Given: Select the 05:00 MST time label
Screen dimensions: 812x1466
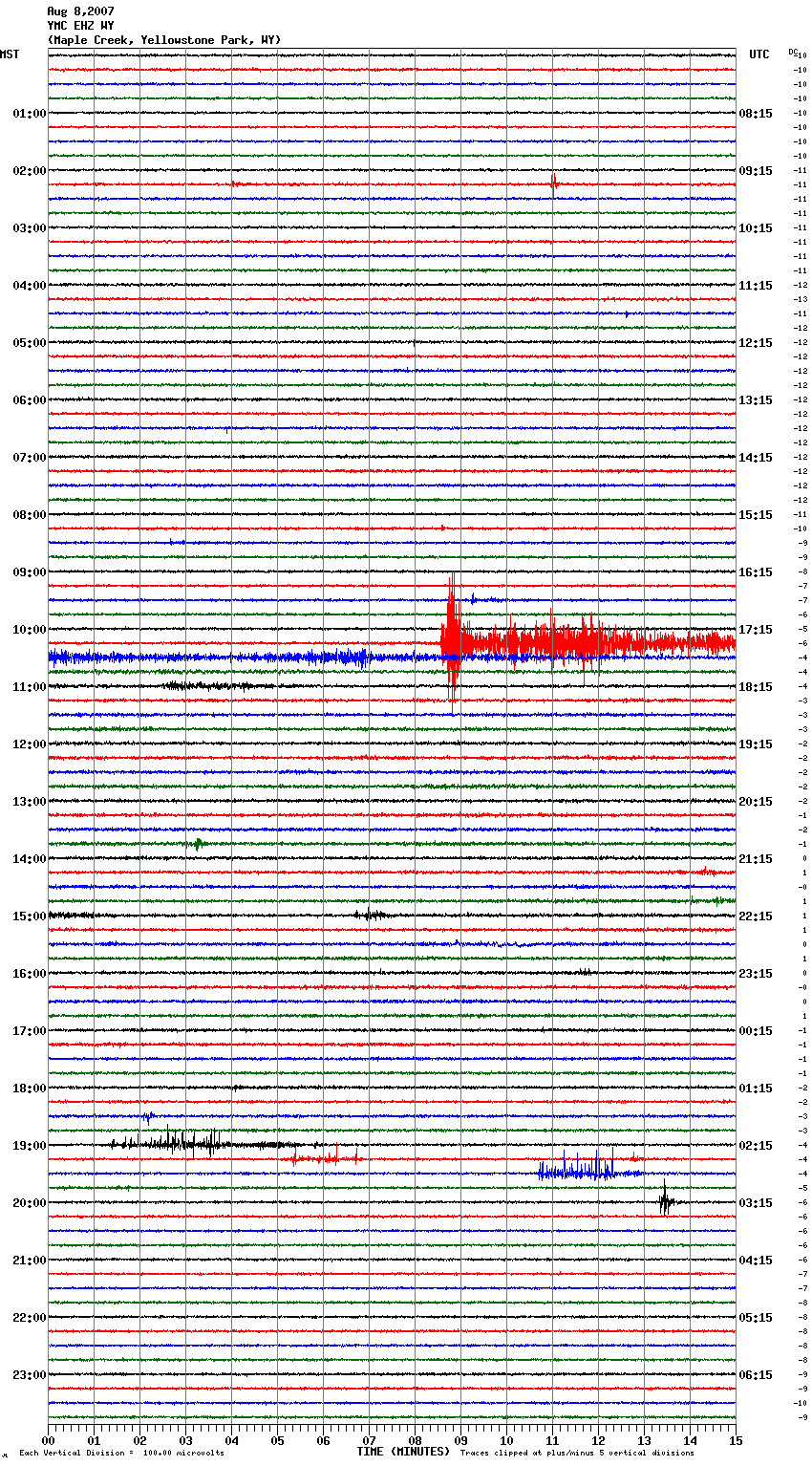Looking at the screenshot, I should pos(29,343).
